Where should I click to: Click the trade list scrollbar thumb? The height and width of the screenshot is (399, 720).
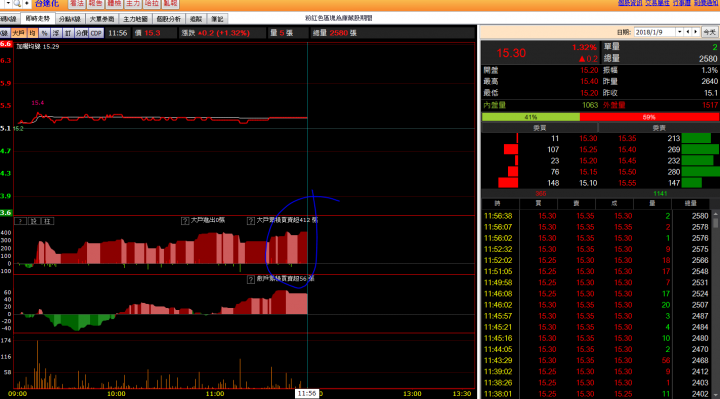click(x=715, y=222)
